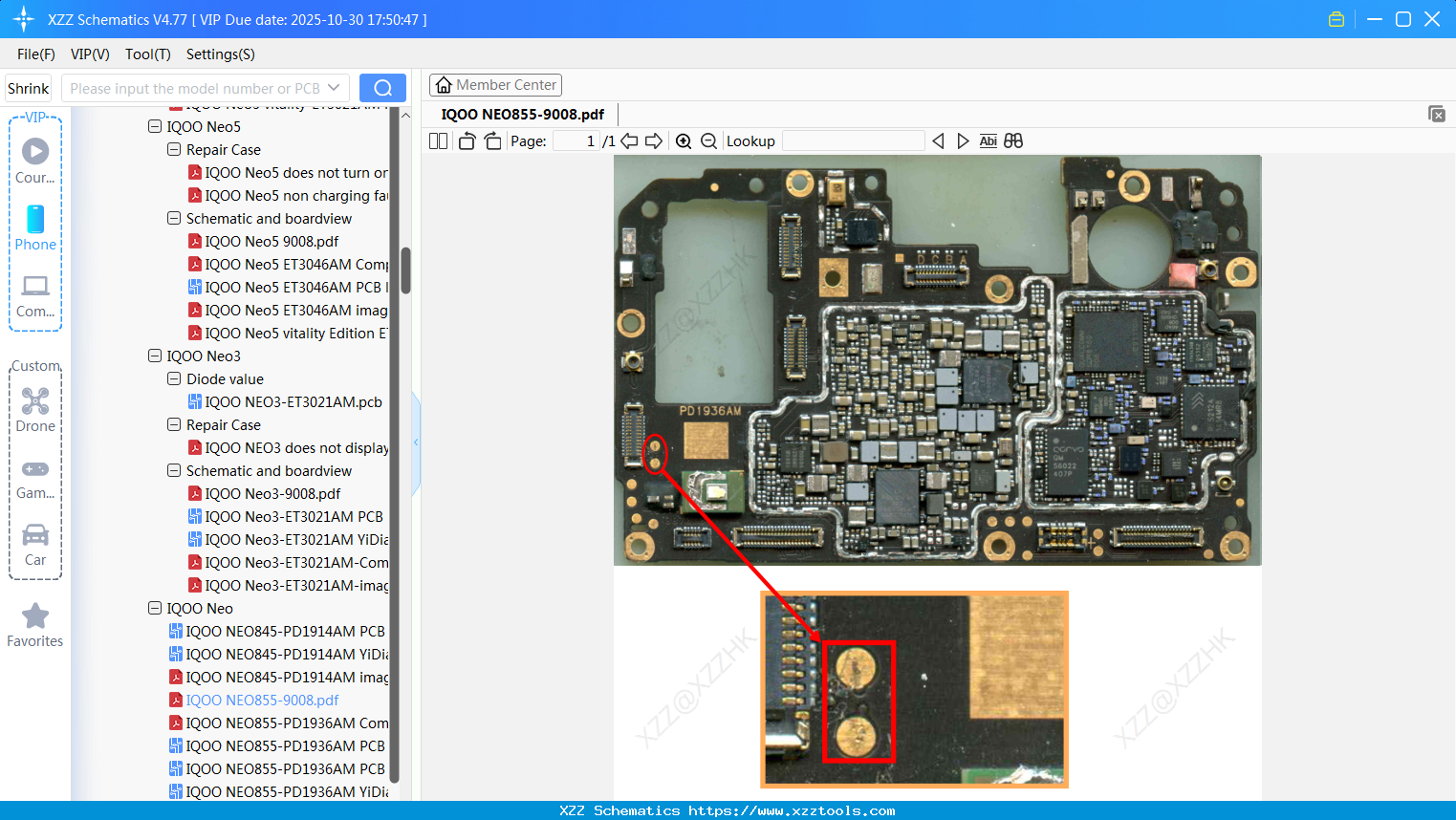
Task: Click the xzztools.com link in status bar
Action: pos(792,810)
